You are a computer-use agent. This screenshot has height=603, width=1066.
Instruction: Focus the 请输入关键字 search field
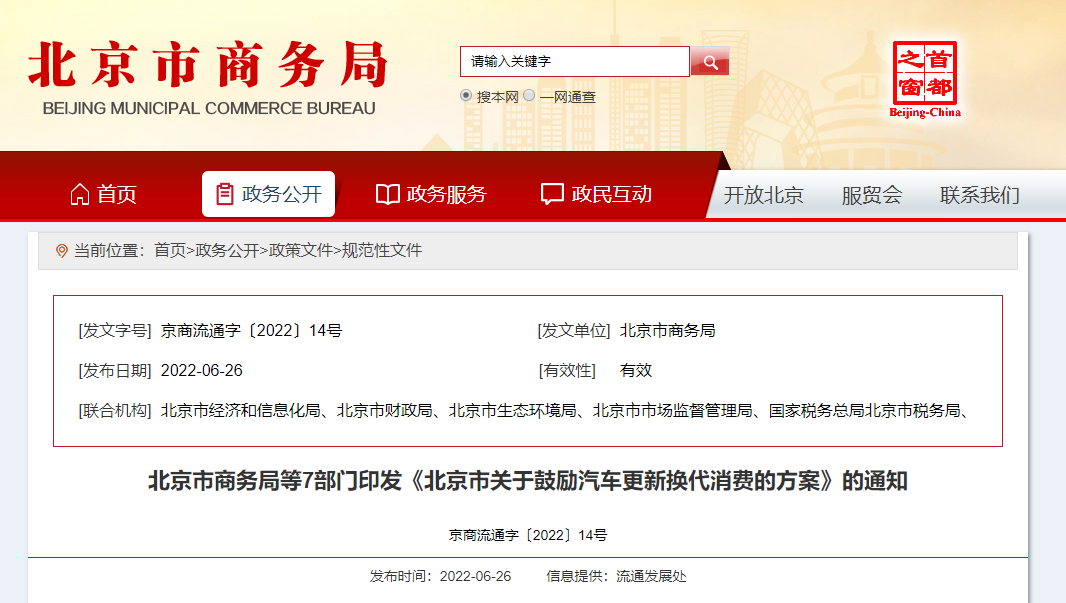[x=574, y=62]
